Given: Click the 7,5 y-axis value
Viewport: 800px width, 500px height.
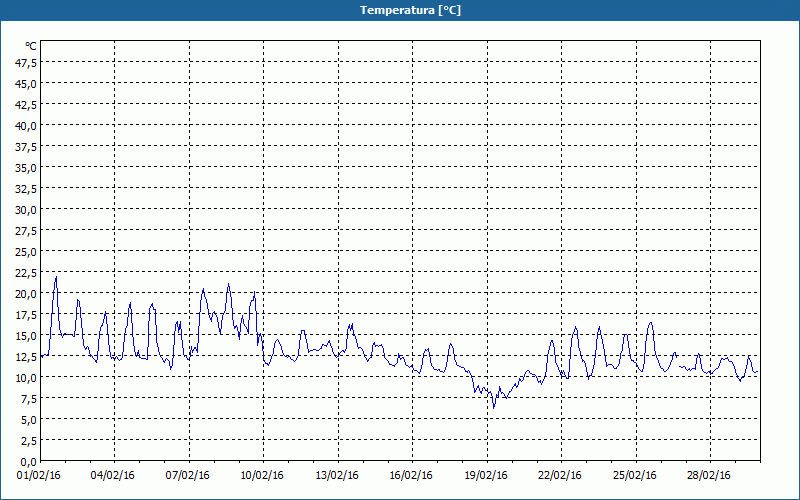Looking at the screenshot, I should (28, 398).
